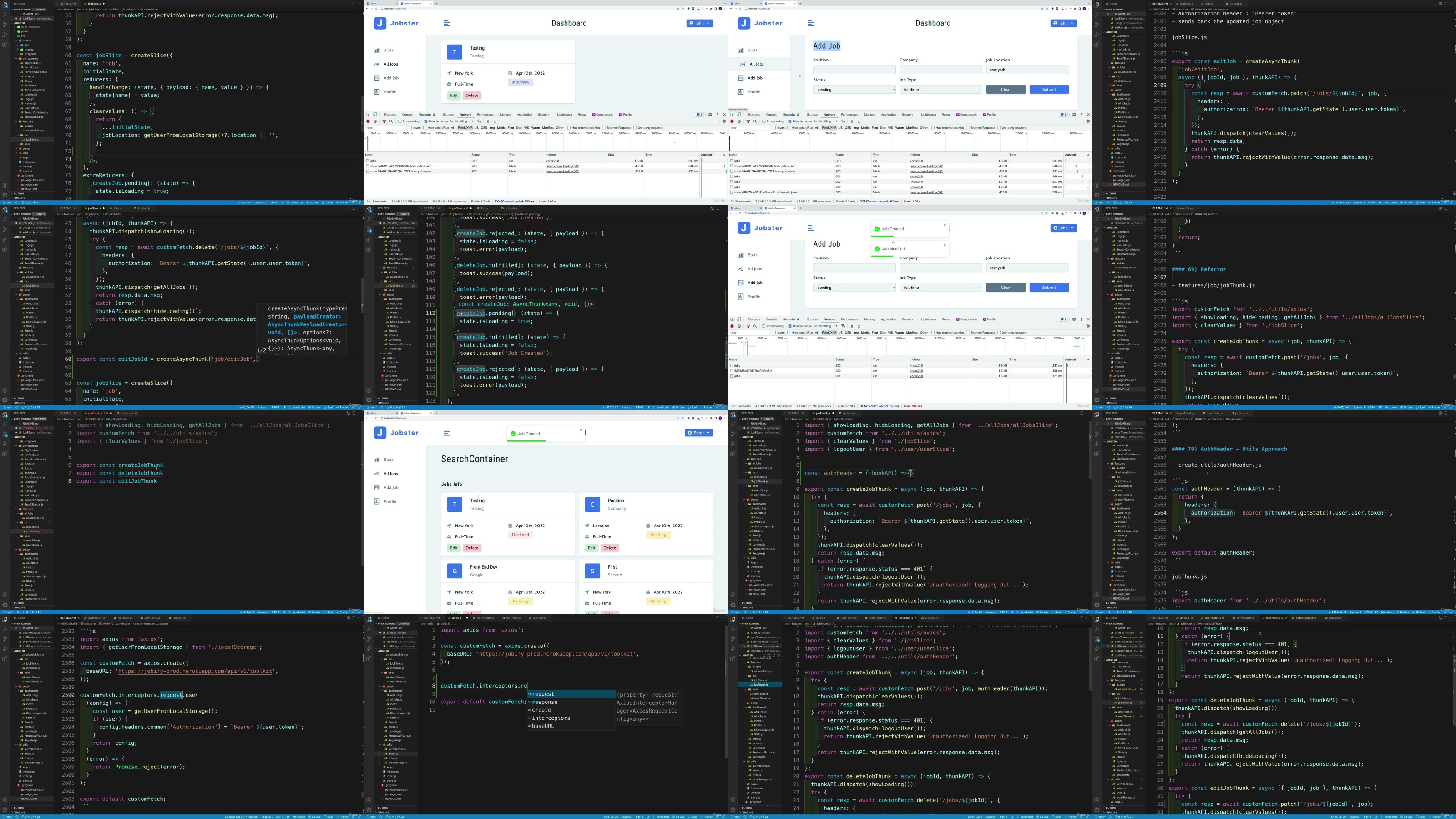
Task: Open the Peter user dropdown
Action: (698, 433)
